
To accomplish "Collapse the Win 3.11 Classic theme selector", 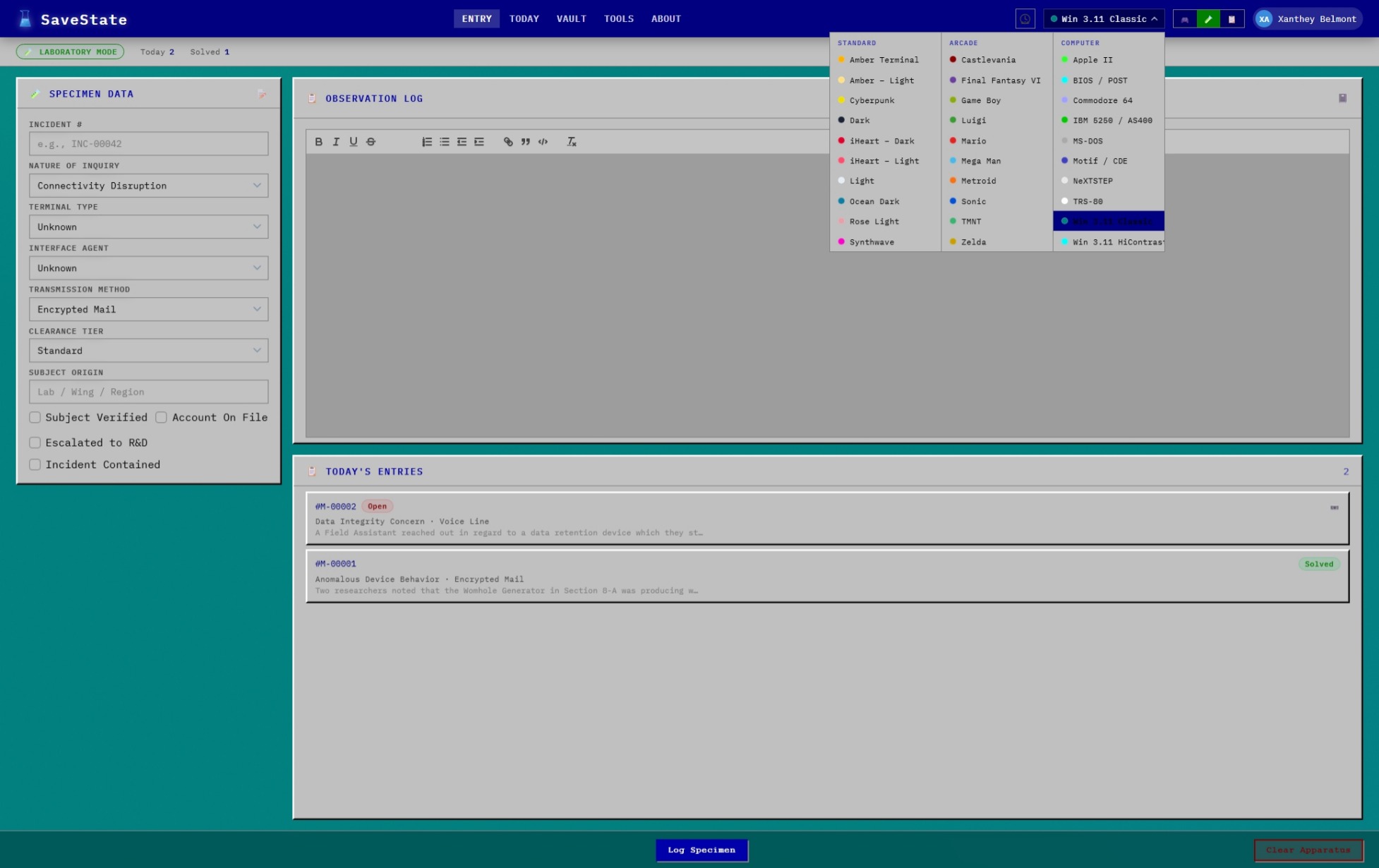I will tap(1103, 19).
